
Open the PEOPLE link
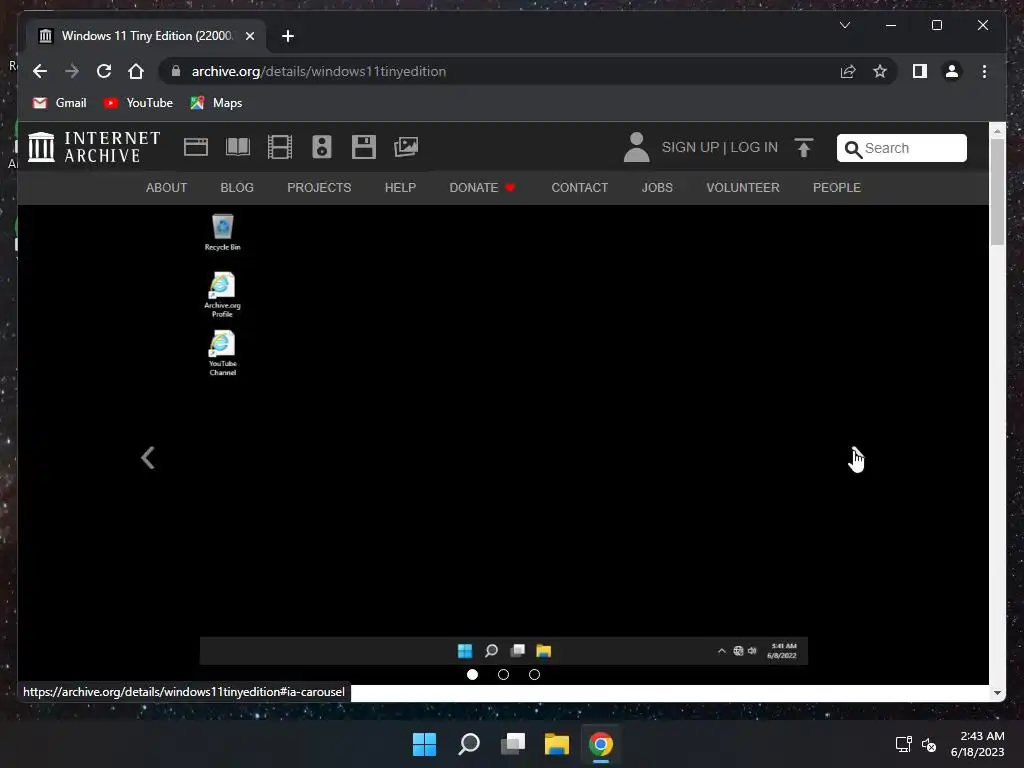(837, 188)
